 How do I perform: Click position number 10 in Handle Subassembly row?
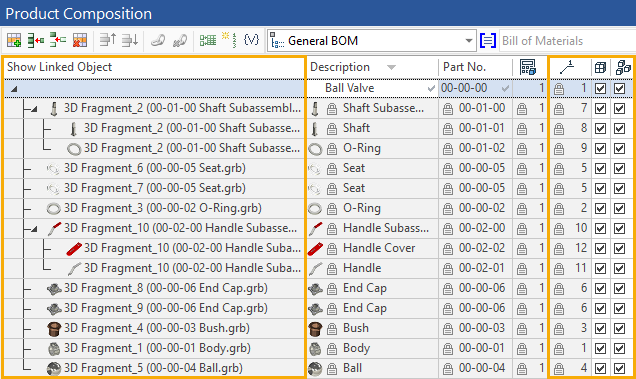click(581, 228)
